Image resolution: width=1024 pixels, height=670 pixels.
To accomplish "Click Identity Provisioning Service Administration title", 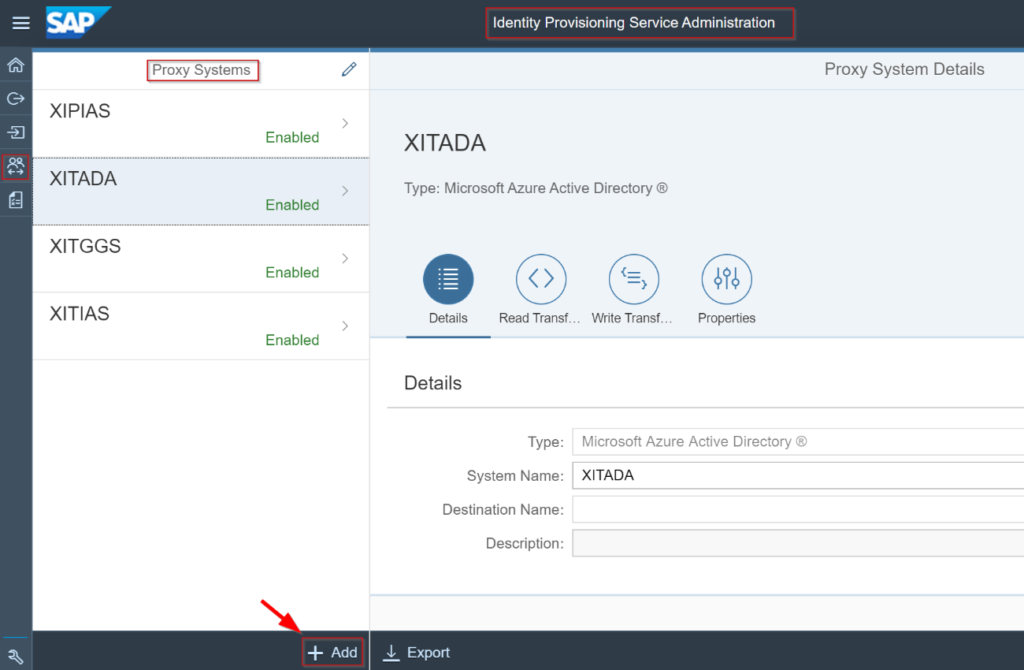I will coord(633,23).
